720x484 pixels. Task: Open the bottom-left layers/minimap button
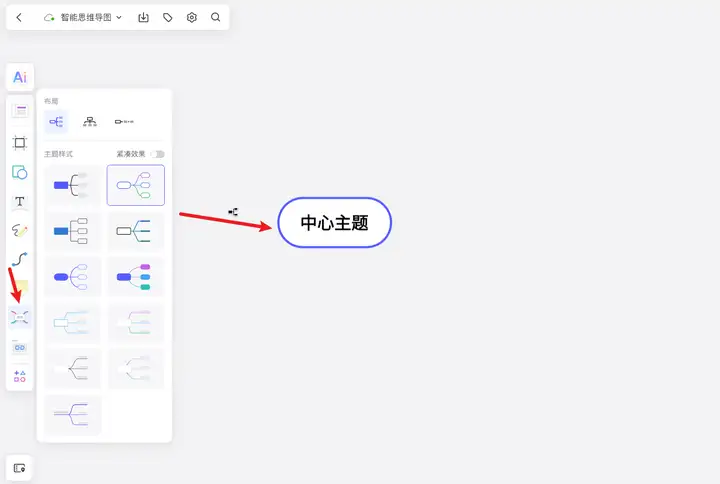pos(19,468)
